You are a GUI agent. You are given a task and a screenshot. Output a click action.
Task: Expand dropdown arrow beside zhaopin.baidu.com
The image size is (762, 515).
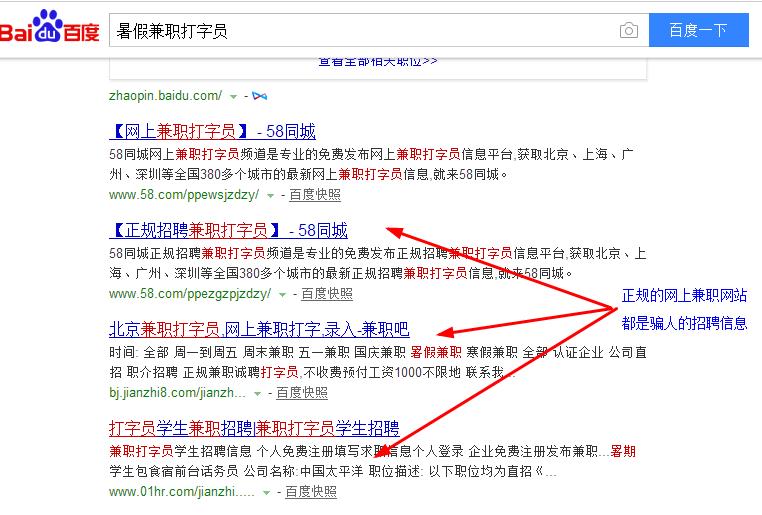tap(233, 97)
